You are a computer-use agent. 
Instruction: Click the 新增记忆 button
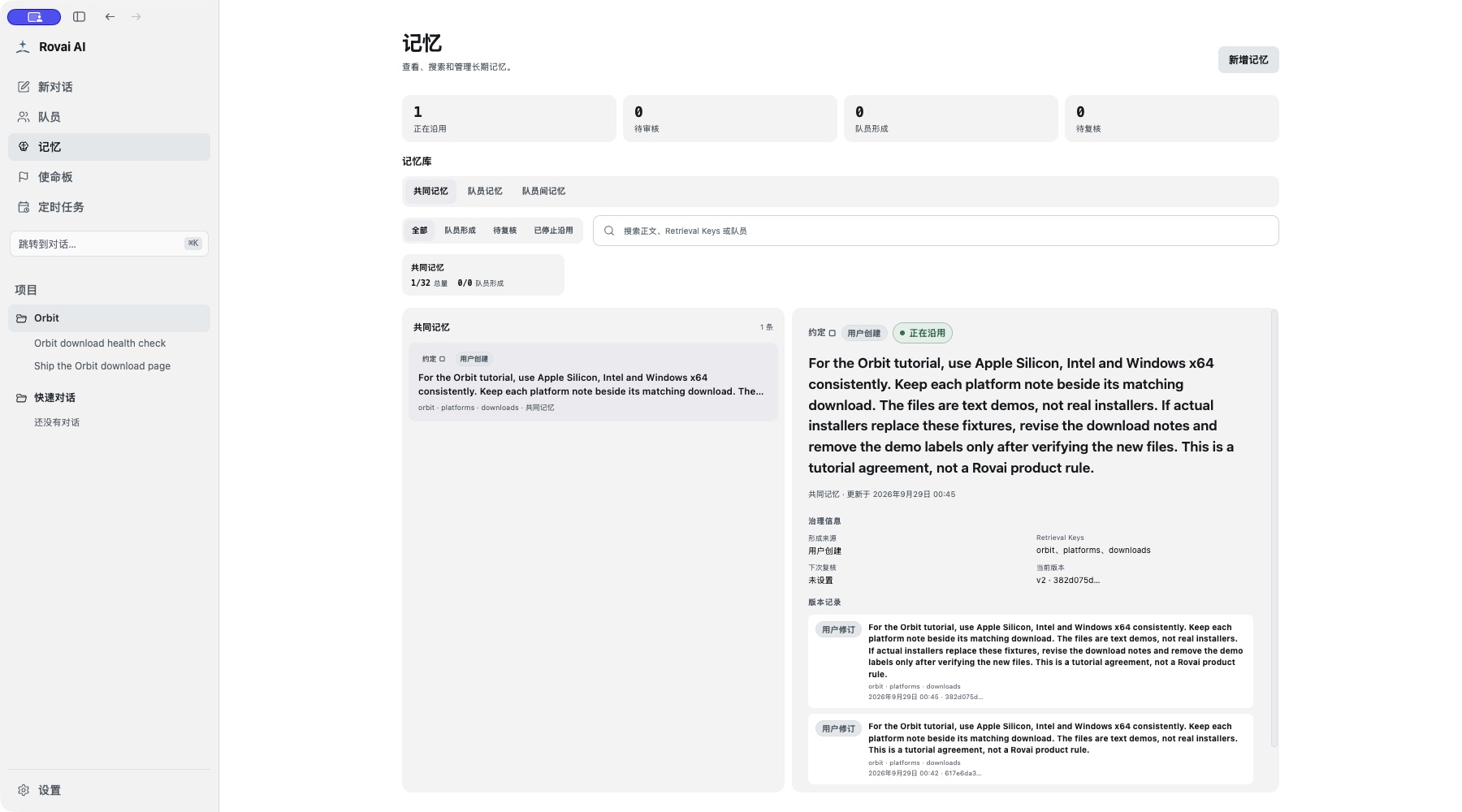pyautogui.click(x=1248, y=60)
